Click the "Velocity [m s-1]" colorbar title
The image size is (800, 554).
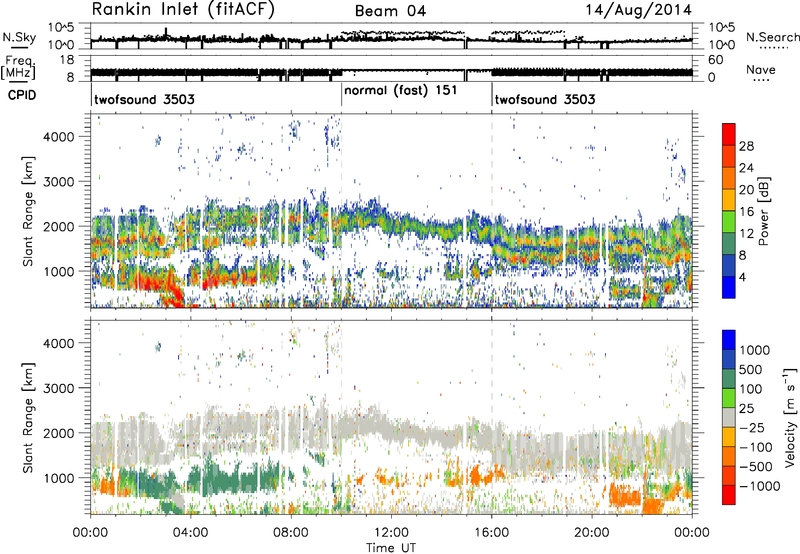(x=790, y=416)
